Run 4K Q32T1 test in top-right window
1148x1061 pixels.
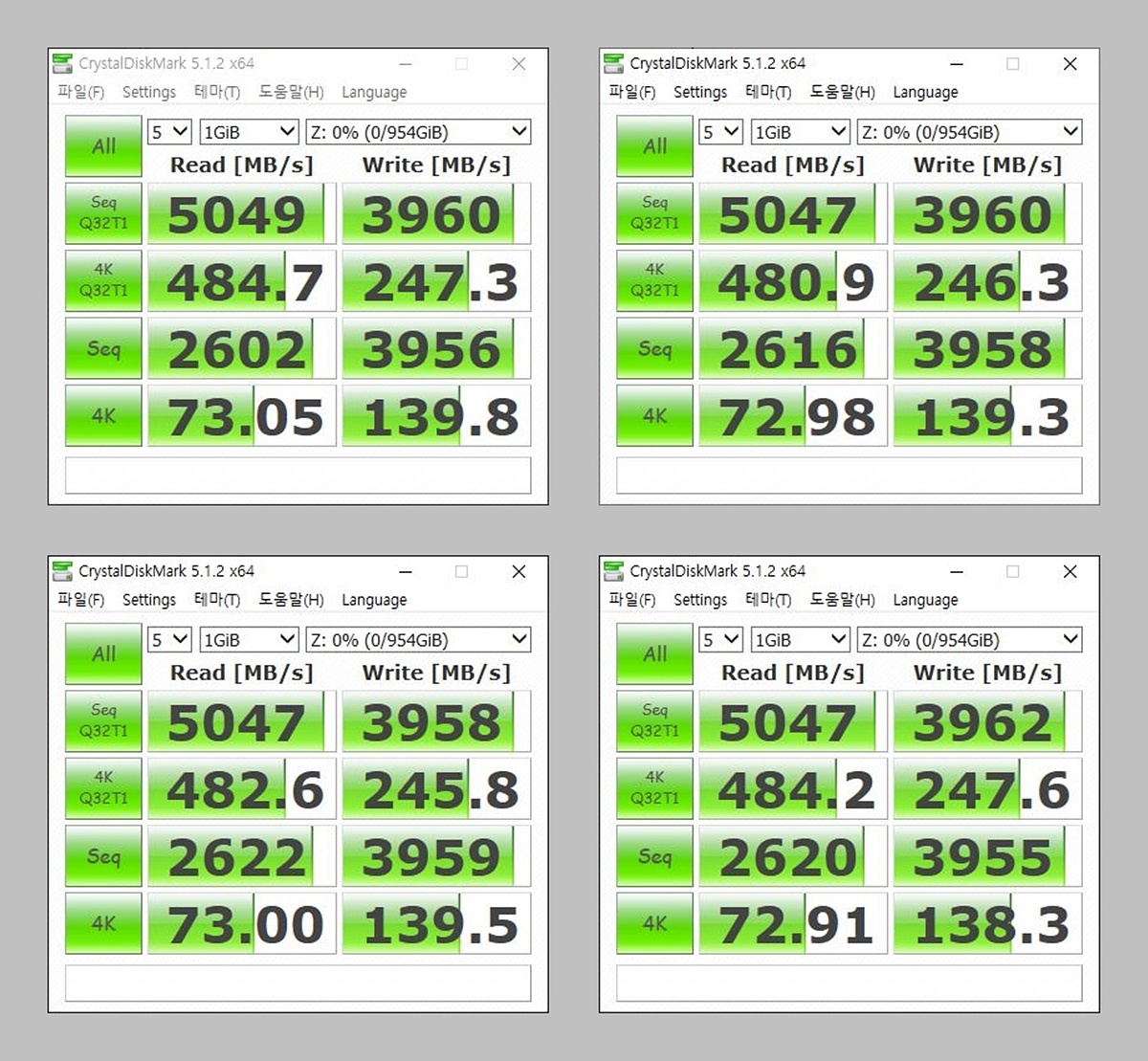pyautogui.click(x=654, y=280)
